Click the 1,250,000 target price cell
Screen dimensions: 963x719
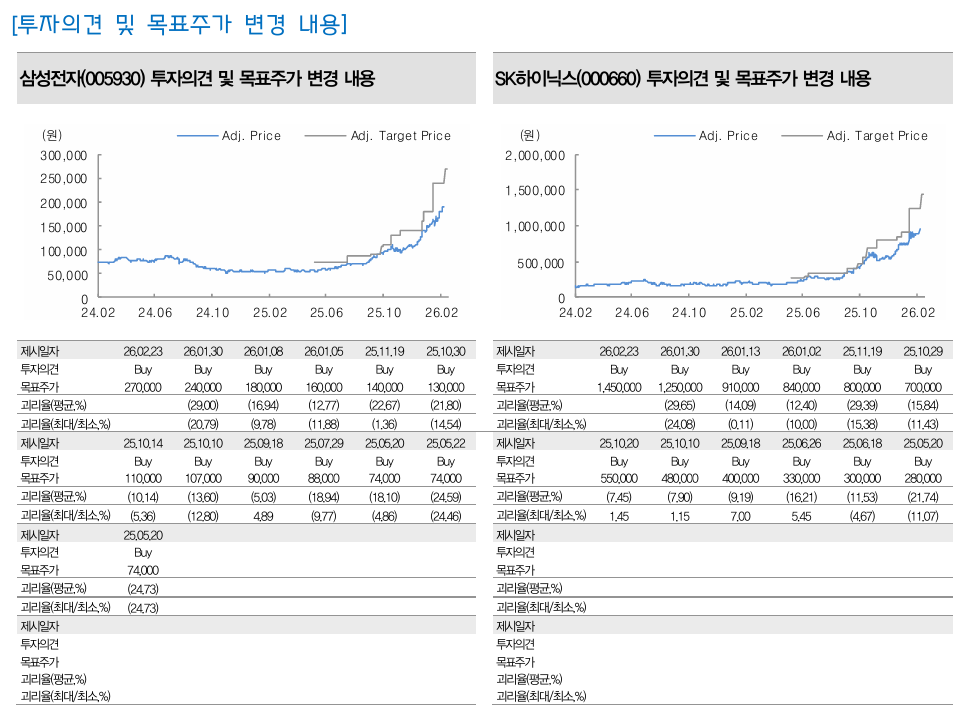point(680,387)
